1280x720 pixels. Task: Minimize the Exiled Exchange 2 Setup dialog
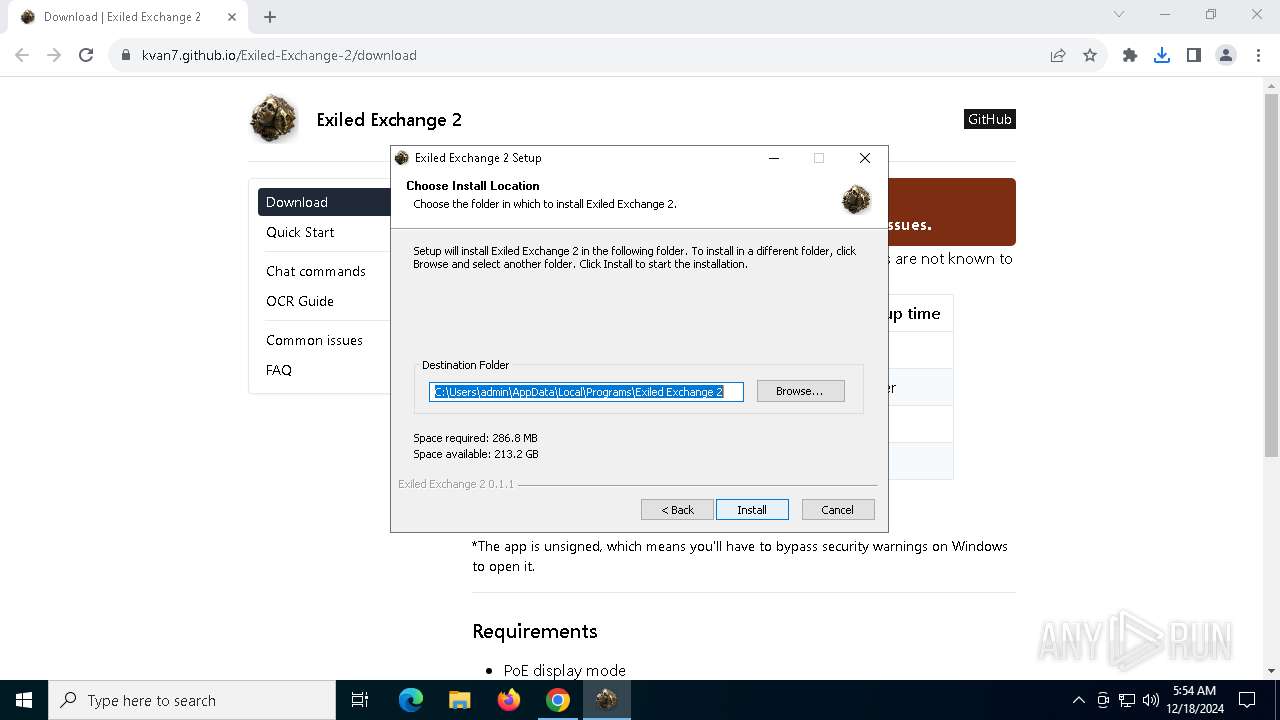tap(774, 158)
